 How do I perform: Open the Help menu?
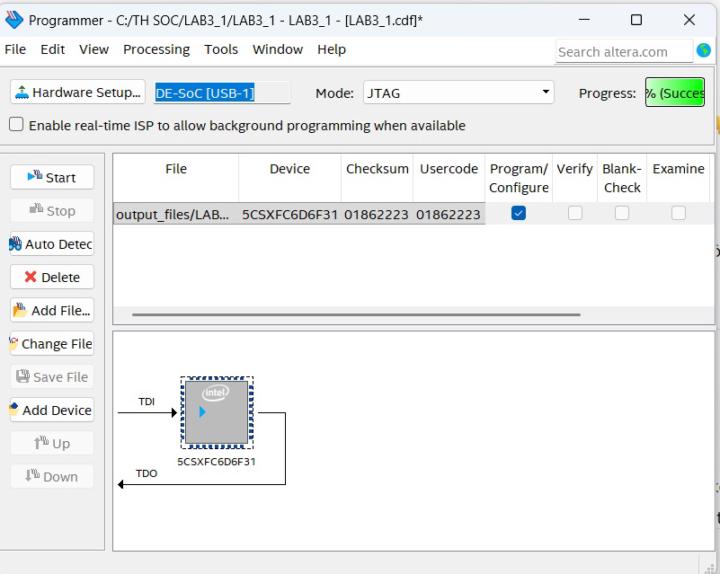331,49
